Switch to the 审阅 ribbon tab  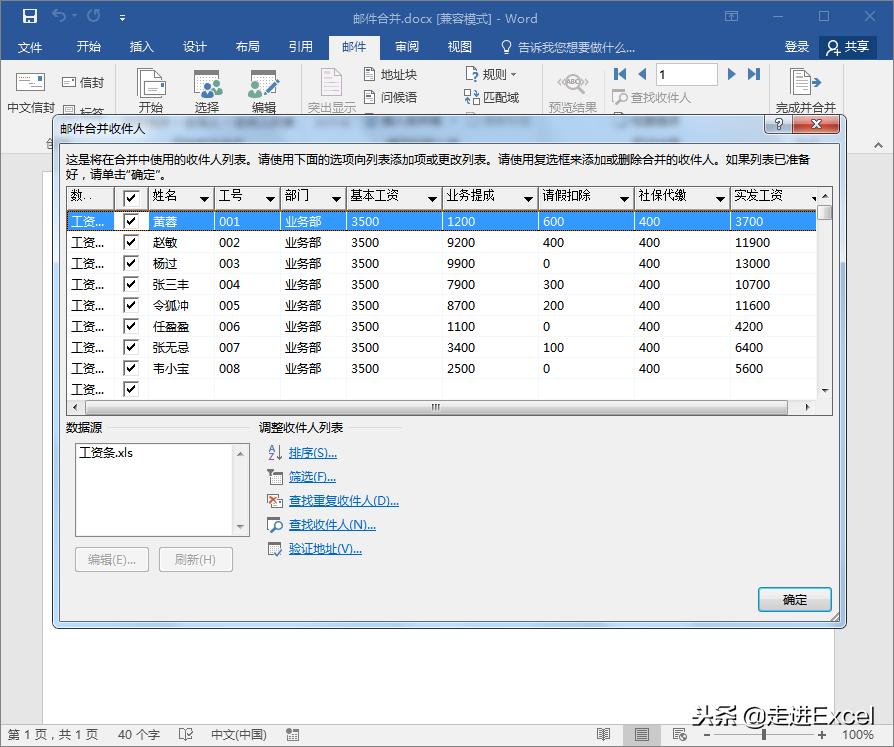coord(406,47)
